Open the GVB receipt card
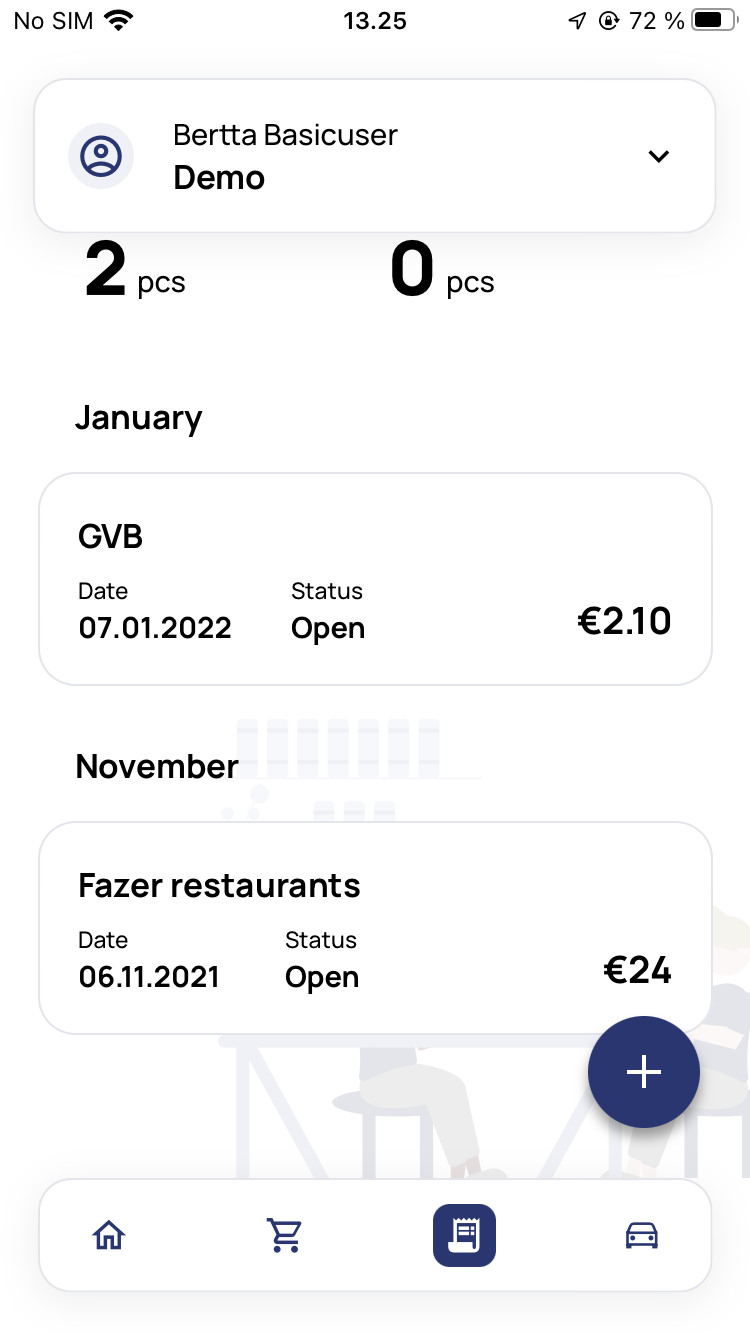The width and height of the screenshot is (750, 1334). (374, 578)
